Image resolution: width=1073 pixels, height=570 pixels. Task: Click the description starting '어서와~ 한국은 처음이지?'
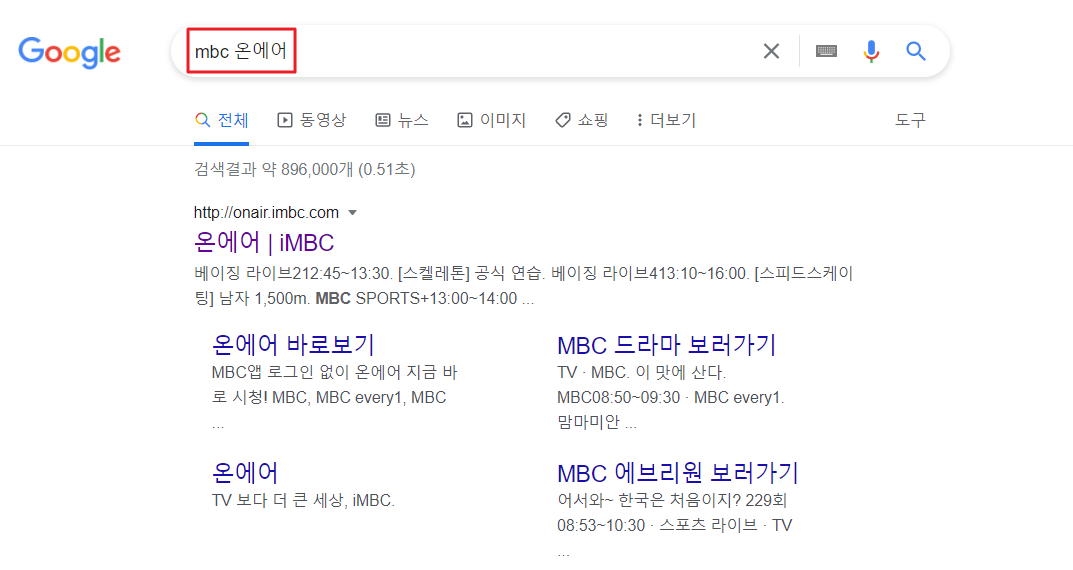click(x=675, y=526)
